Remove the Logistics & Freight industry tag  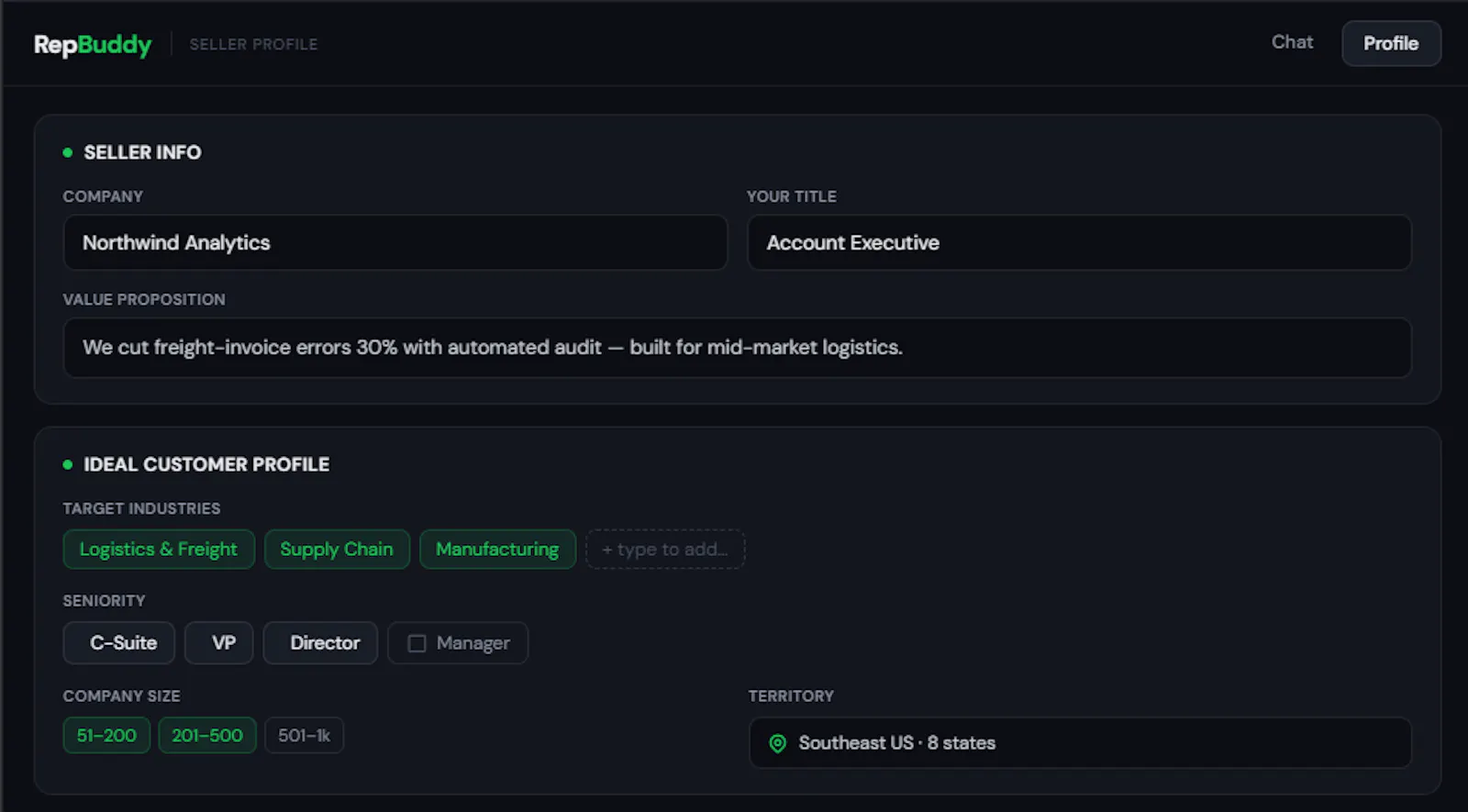pyautogui.click(x=159, y=550)
